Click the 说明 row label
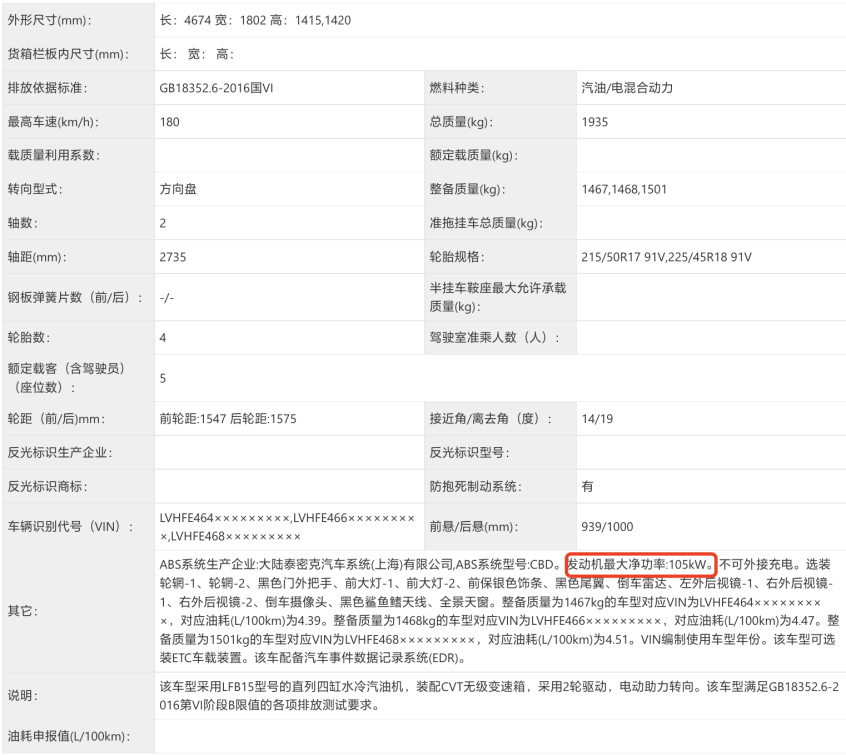The width and height of the screenshot is (846, 755). click(23, 696)
